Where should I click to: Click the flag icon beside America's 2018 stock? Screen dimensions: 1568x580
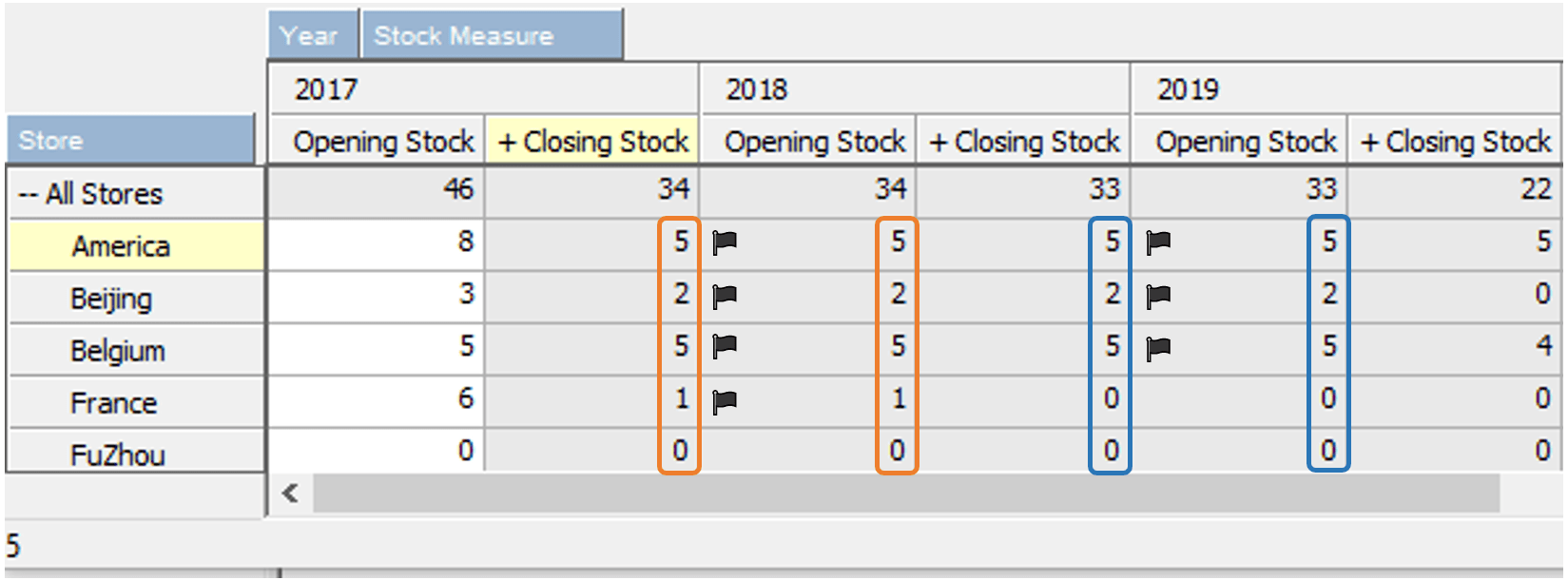[723, 243]
